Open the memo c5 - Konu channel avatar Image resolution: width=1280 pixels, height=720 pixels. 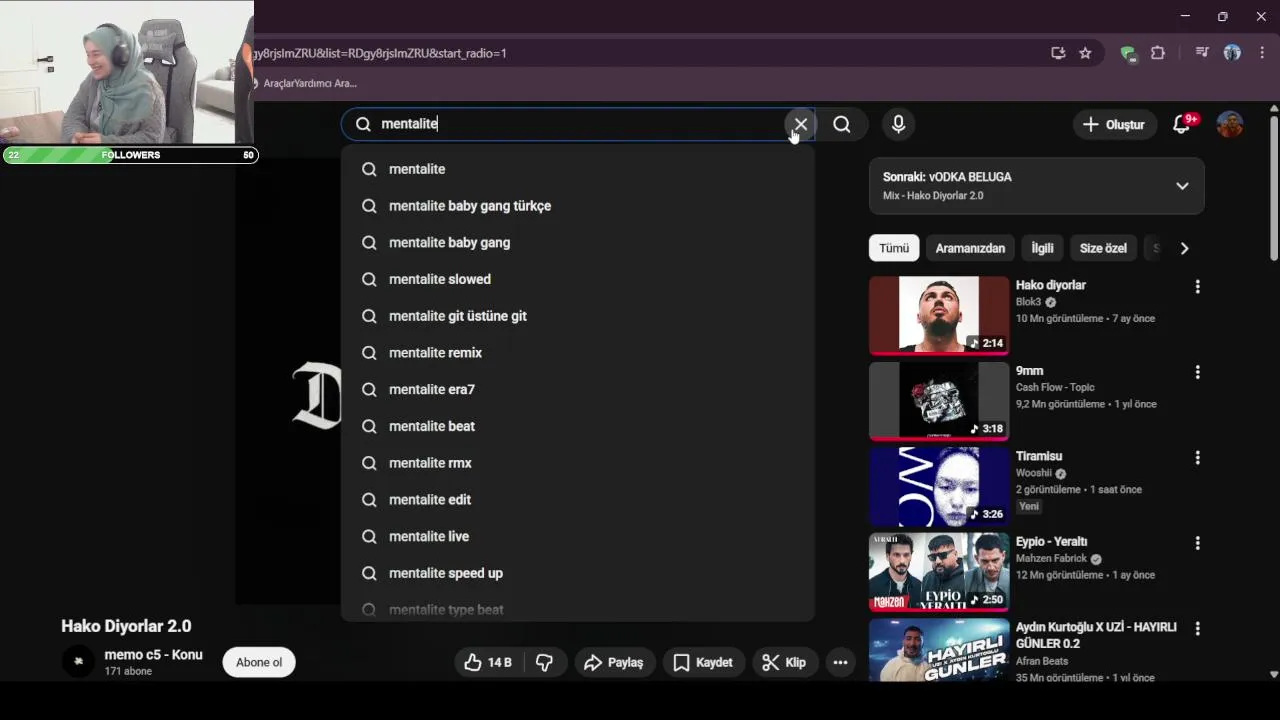(78, 661)
